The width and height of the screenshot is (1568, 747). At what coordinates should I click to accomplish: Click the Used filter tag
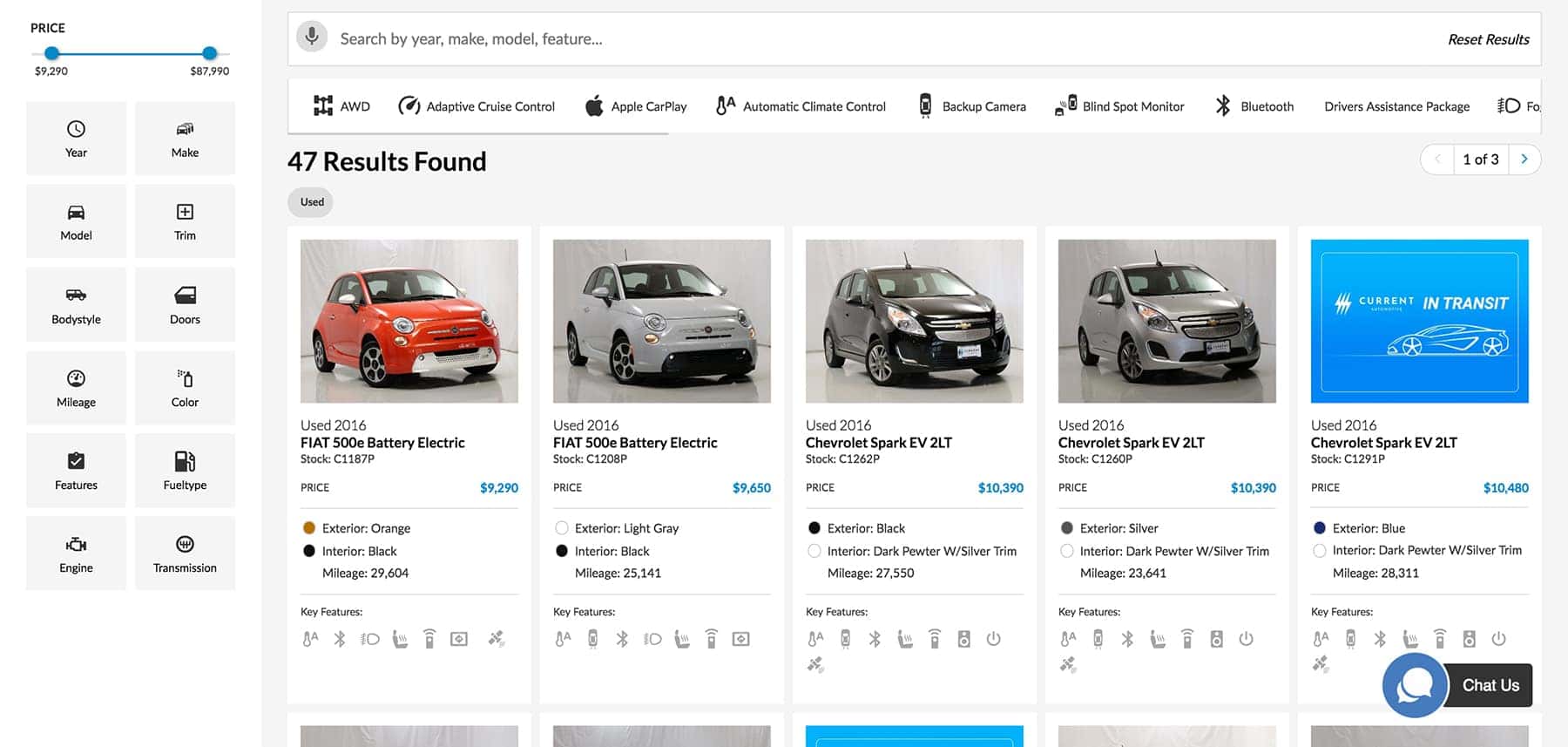312,201
